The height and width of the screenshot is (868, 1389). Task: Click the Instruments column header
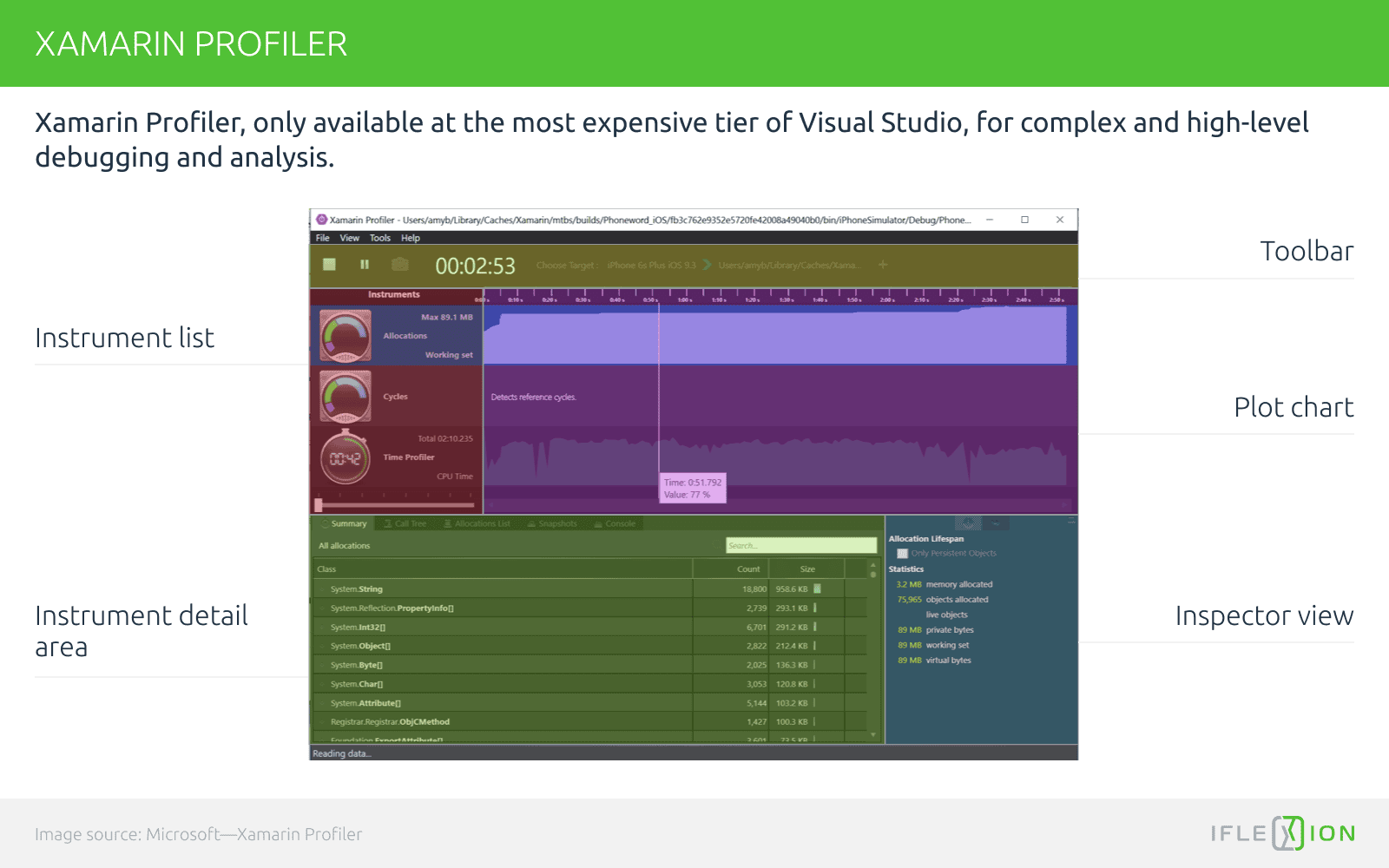394,294
